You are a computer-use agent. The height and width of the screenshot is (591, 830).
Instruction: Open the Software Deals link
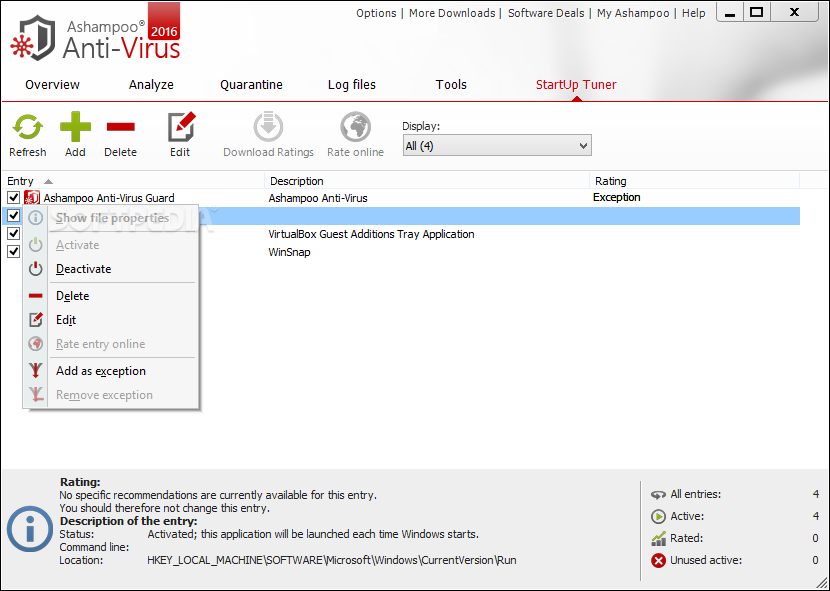[x=546, y=13]
